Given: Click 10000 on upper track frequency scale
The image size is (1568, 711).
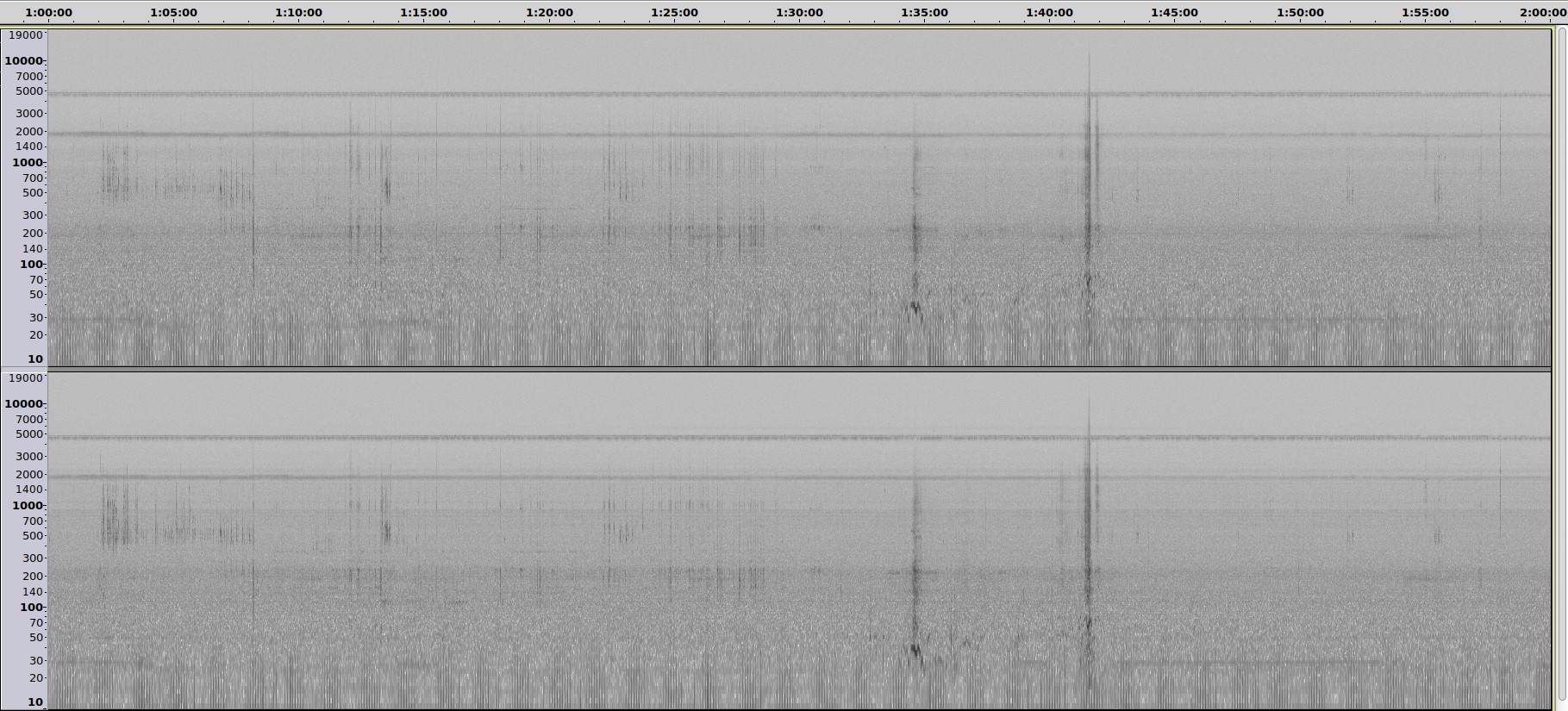Looking at the screenshot, I should click(x=23, y=61).
